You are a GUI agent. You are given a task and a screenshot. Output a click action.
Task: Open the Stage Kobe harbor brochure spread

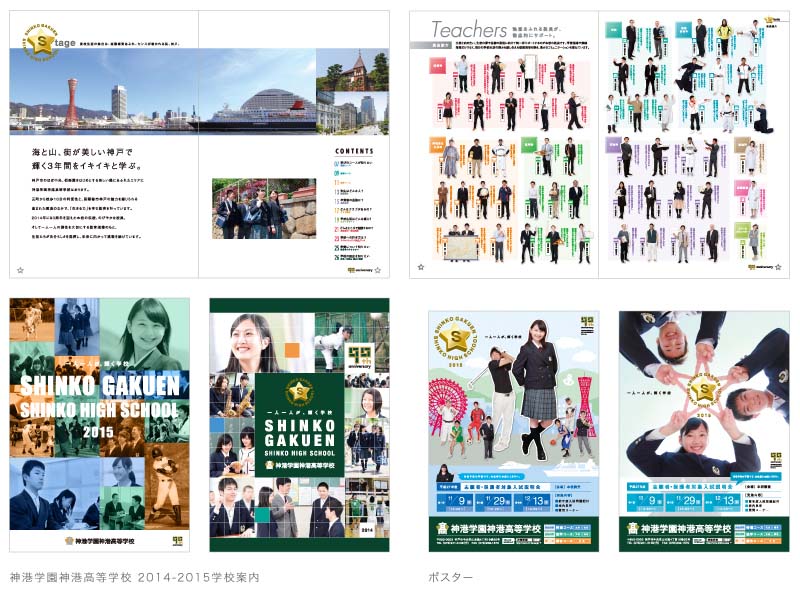(x=199, y=144)
